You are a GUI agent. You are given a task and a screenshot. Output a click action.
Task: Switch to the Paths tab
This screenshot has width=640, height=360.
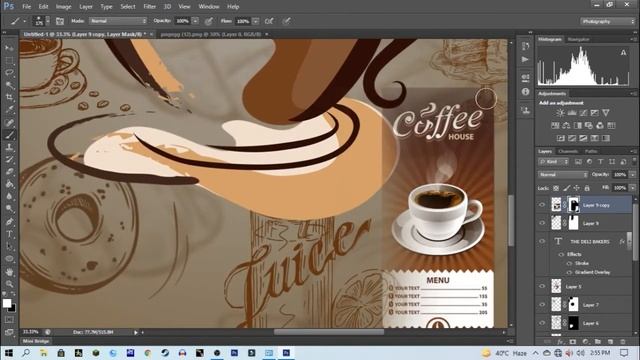coord(591,151)
